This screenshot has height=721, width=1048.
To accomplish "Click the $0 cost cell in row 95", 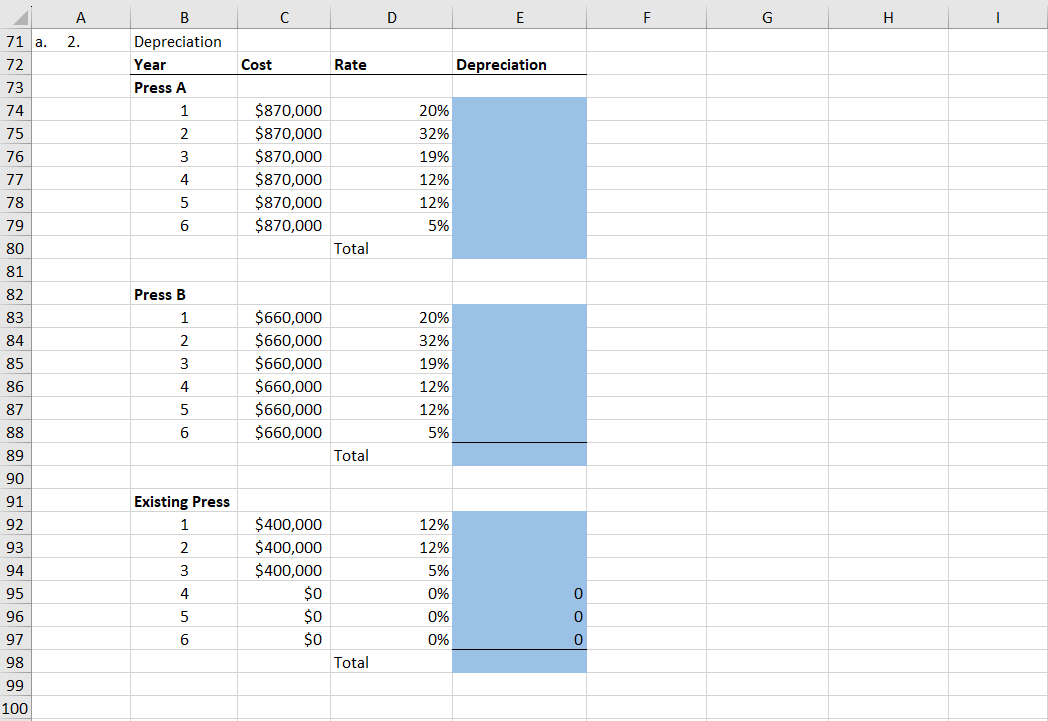I will [284, 593].
